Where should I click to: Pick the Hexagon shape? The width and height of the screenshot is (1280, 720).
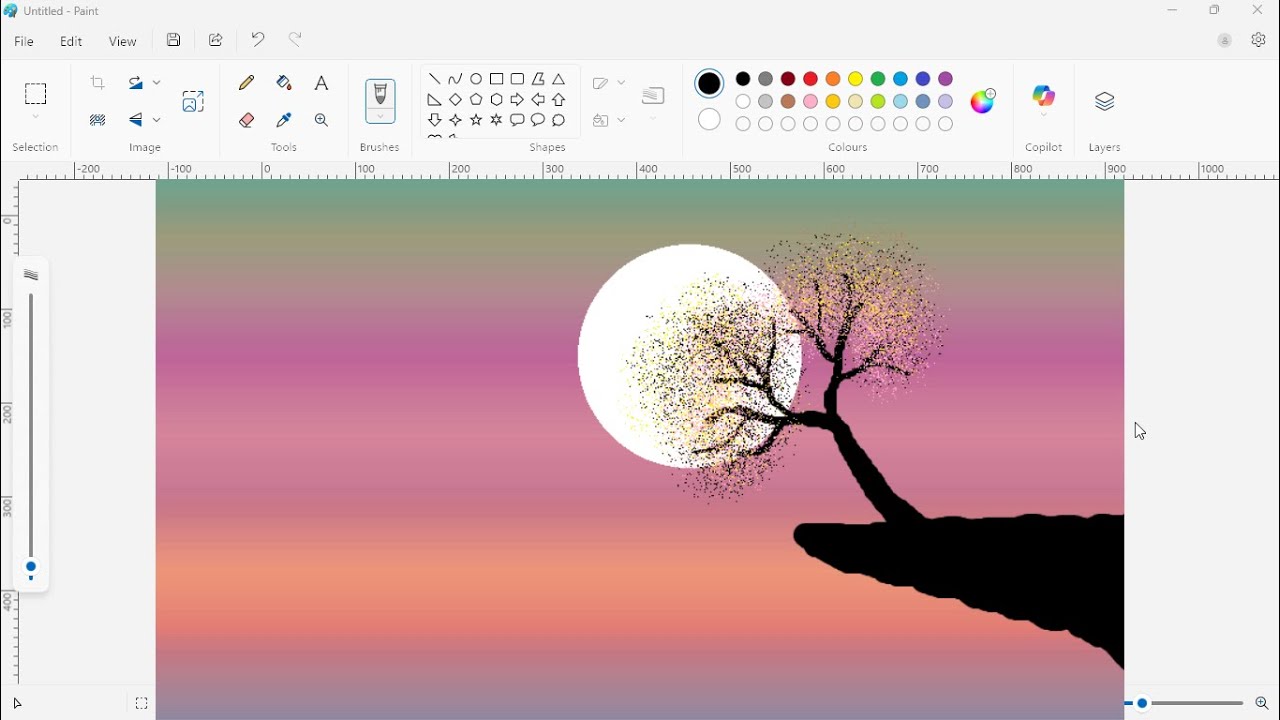coord(497,100)
